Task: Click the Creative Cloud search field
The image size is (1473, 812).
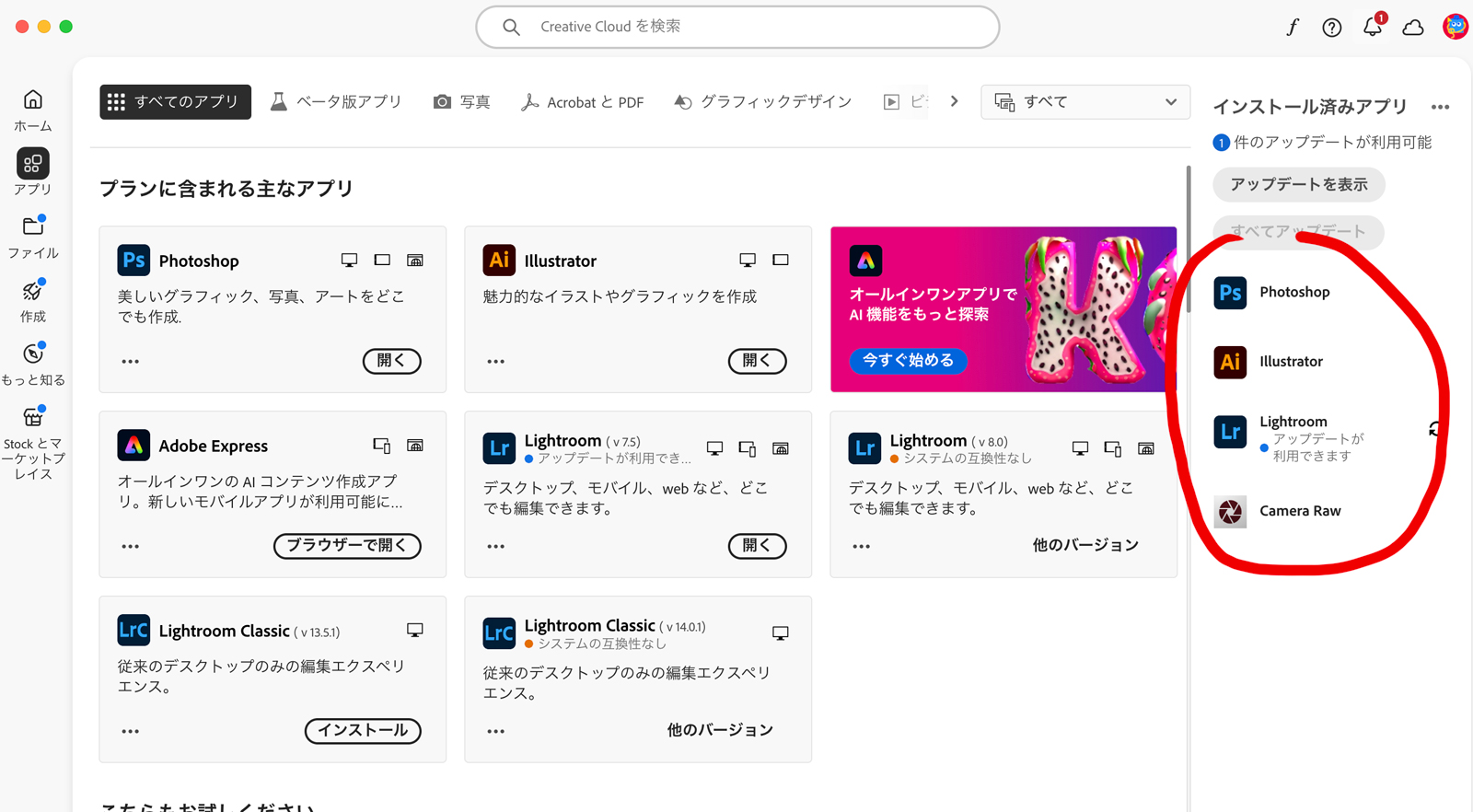Action: [x=736, y=27]
